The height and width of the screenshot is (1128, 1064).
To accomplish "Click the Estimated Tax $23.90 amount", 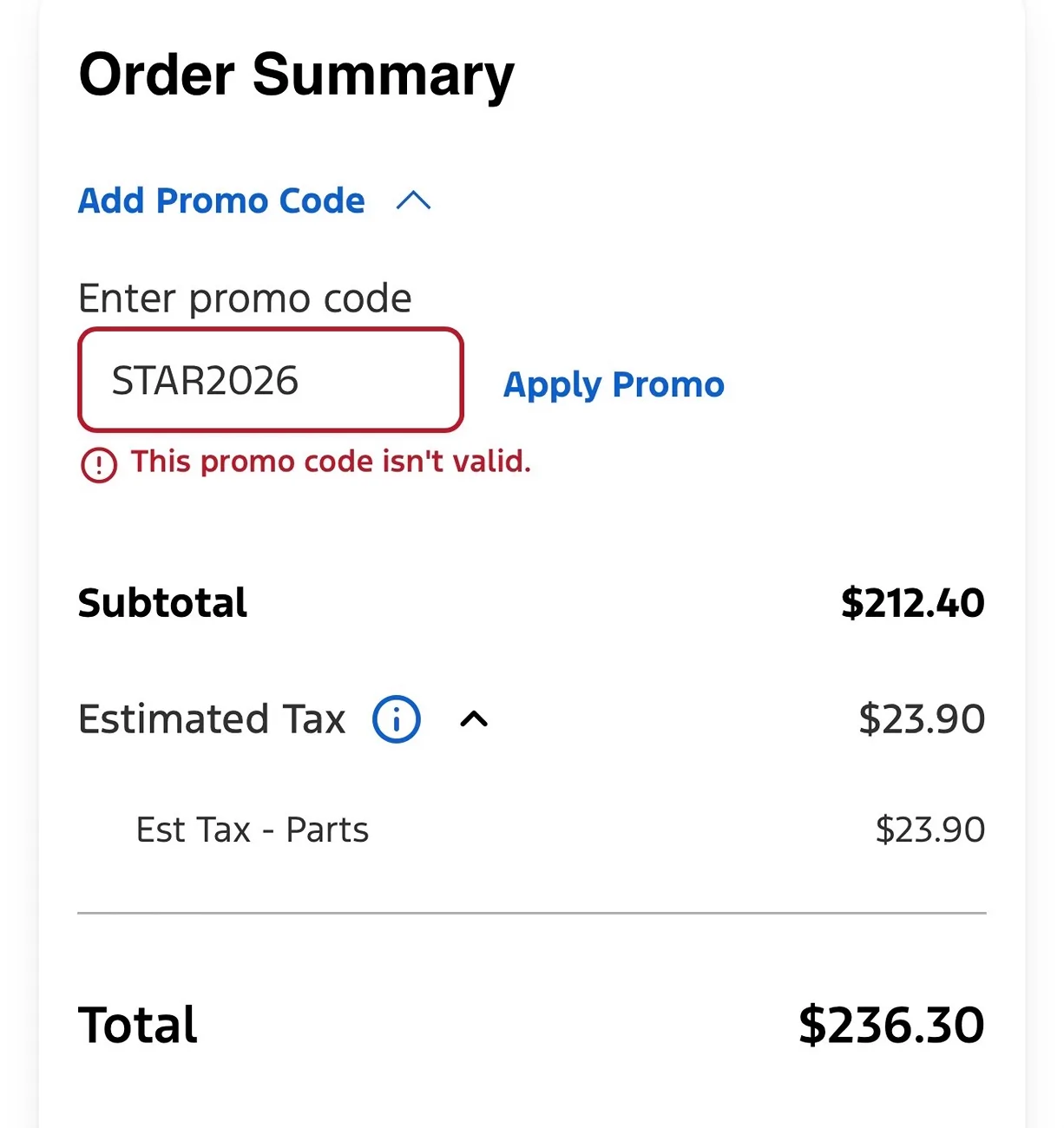I will click(x=922, y=719).
